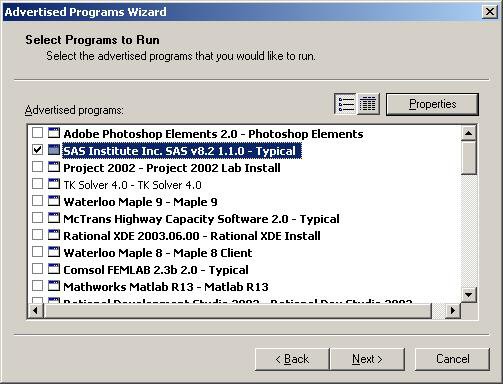Check Comsol FEMLAB 2.3b checkbox
The width and height of the screenshot is (503, 384).
37,269
